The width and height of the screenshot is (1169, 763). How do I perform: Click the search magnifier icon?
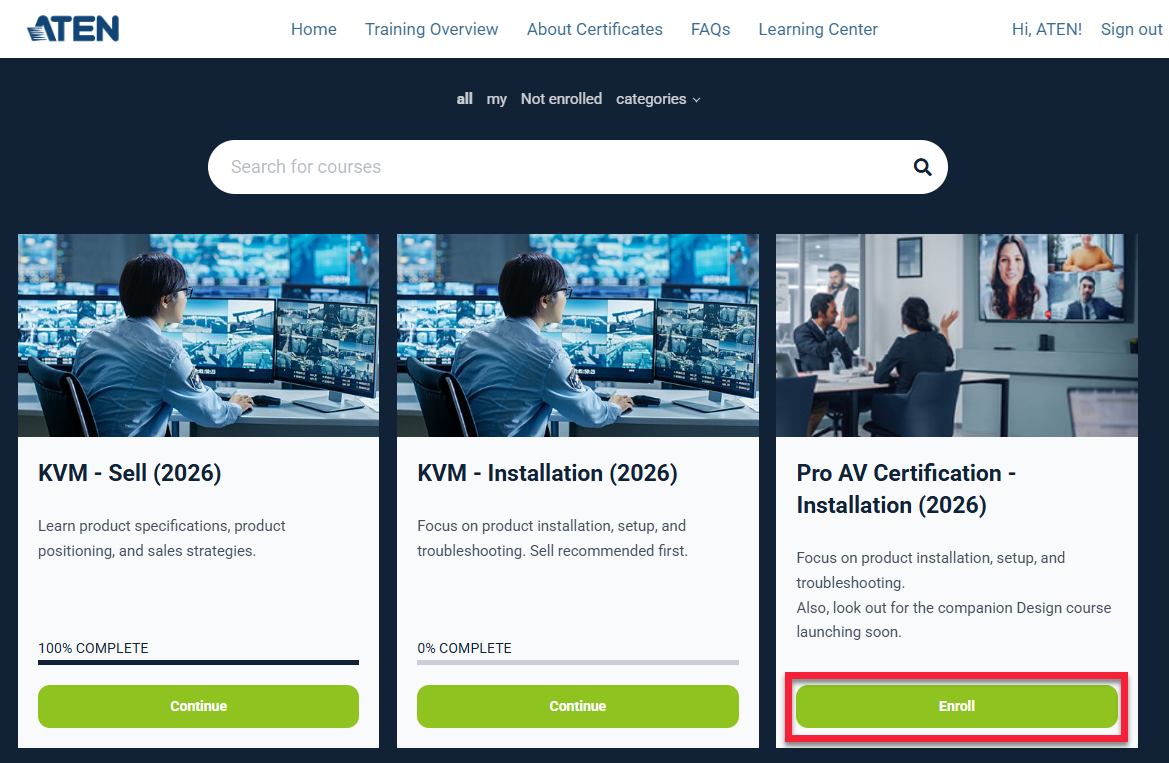point(922,167)
